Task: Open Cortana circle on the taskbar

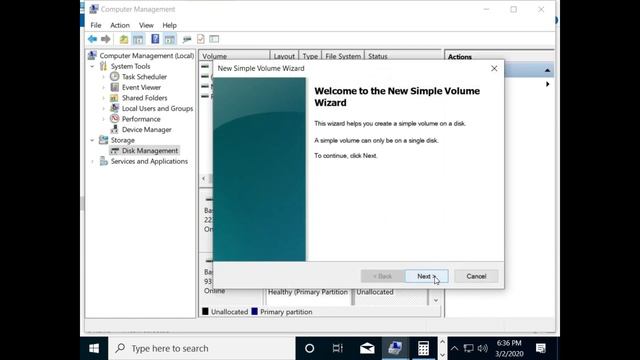Action: (309, 349)
